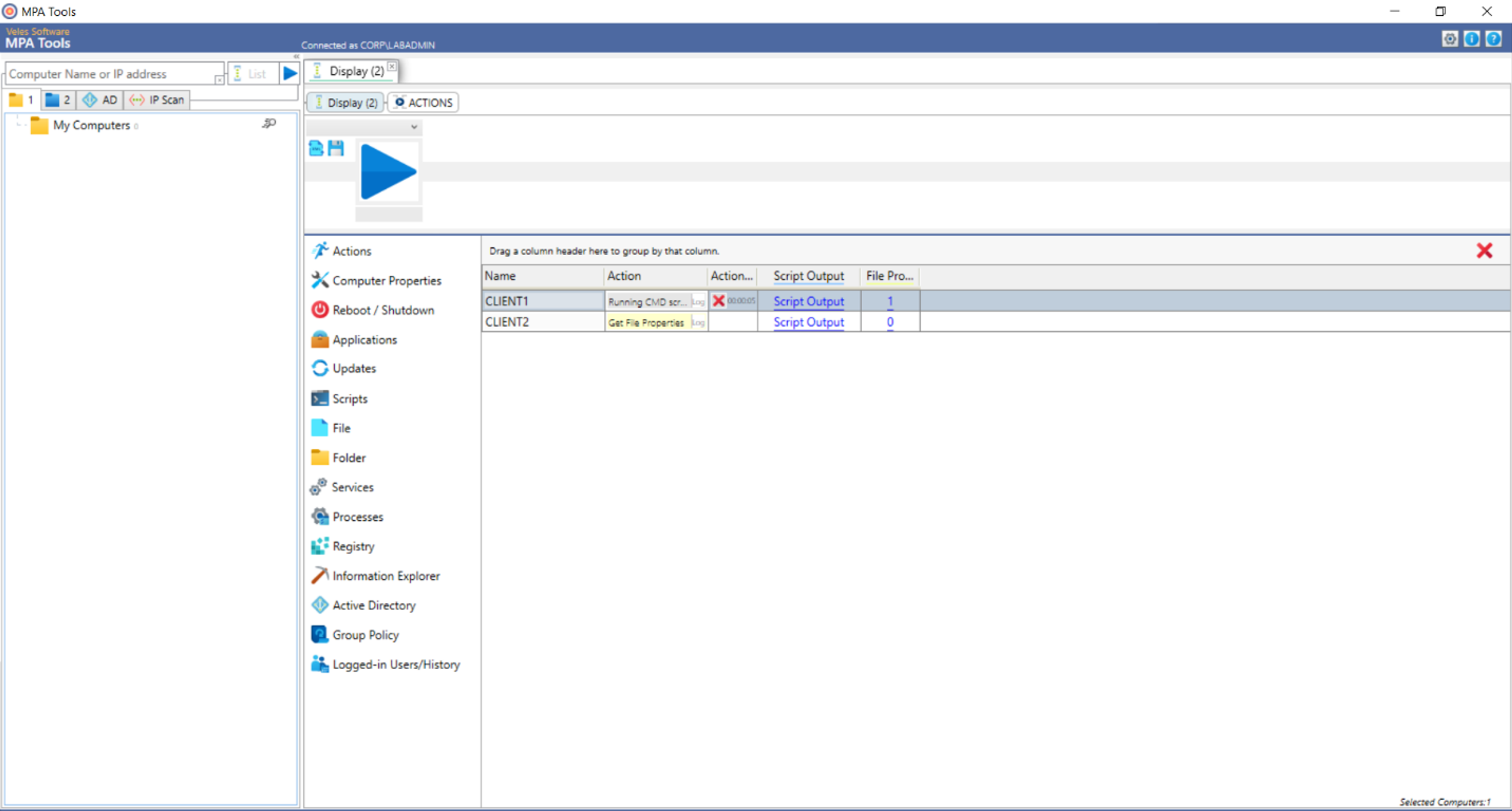The width and height of the screenshot is (1512, 811).
Task: Cancel the running action on CLIENT1
Action: pyautogui.click(x=718, y=301)
